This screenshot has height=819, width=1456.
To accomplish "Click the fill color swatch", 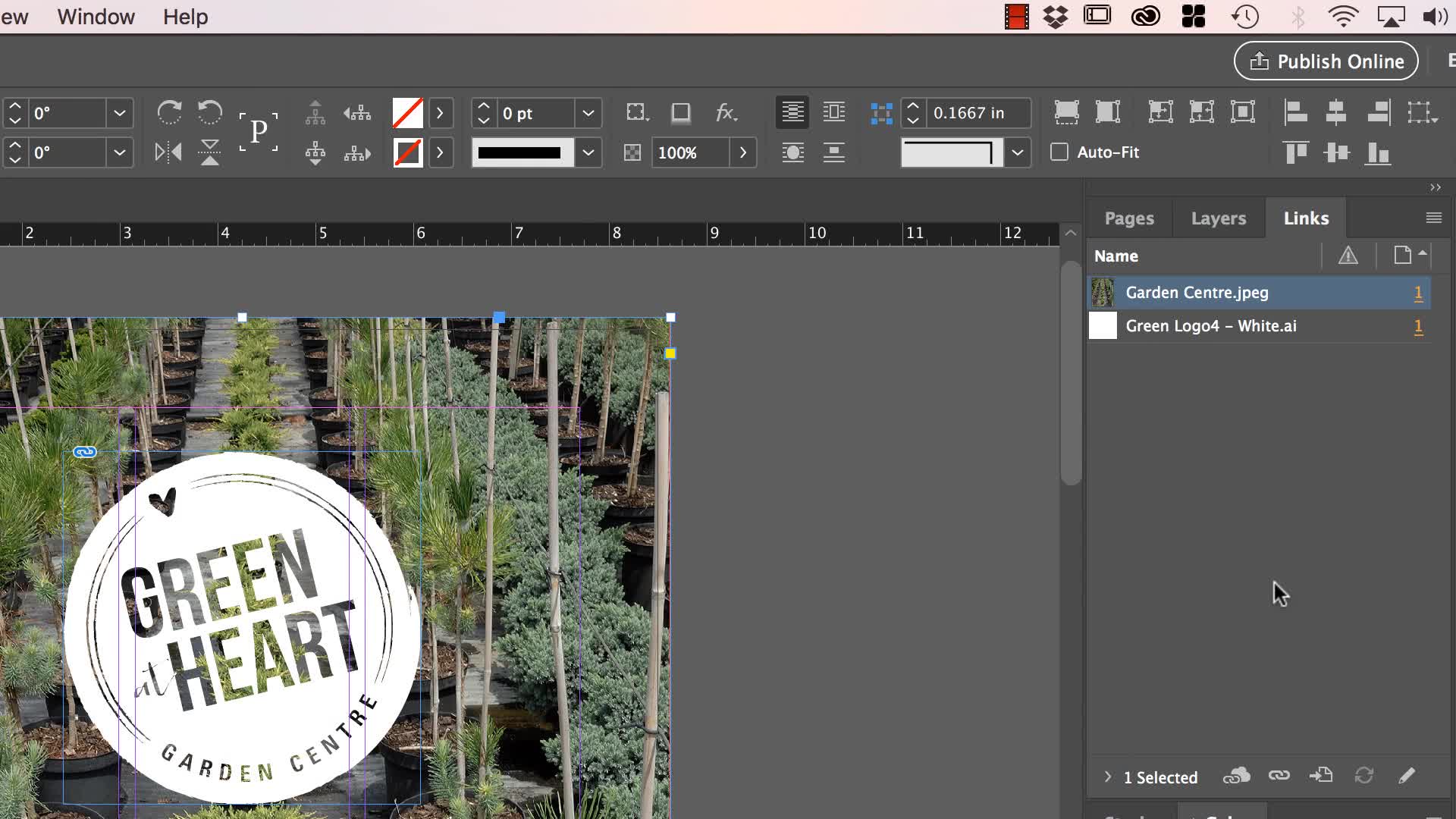I will pos(407,113).
